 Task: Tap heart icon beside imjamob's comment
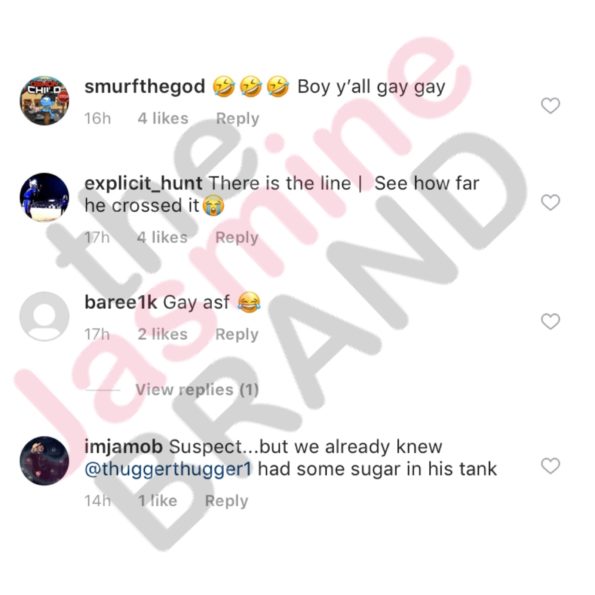[x=550, y=466]
